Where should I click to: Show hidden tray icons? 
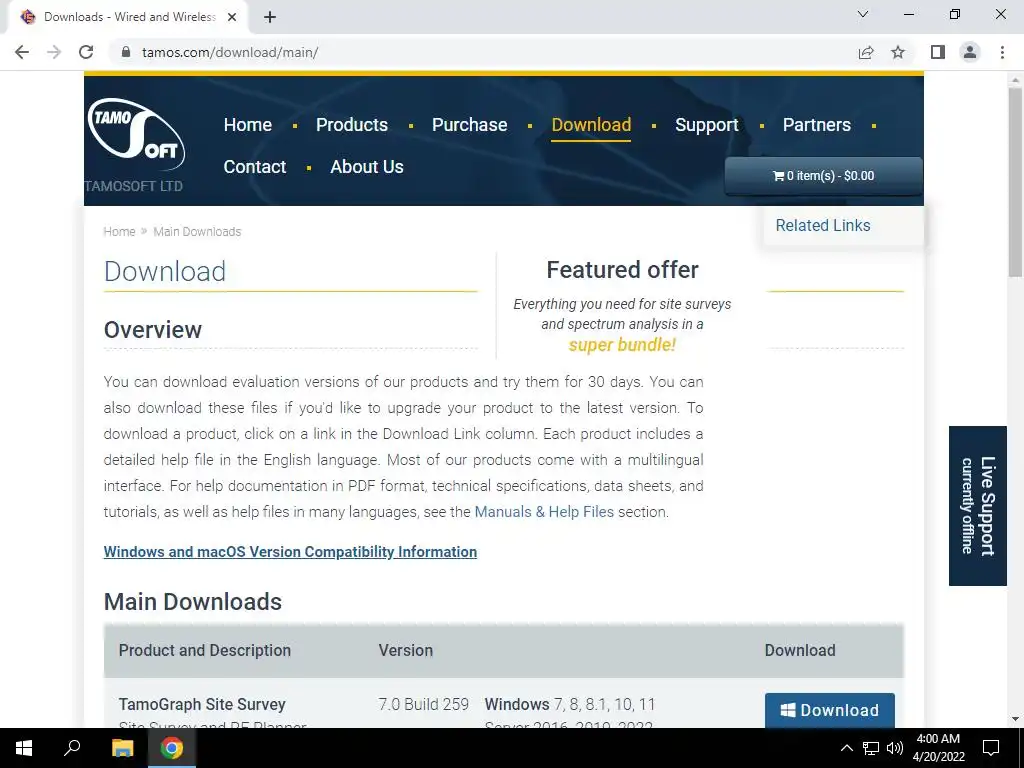click(x=846, y=748)
